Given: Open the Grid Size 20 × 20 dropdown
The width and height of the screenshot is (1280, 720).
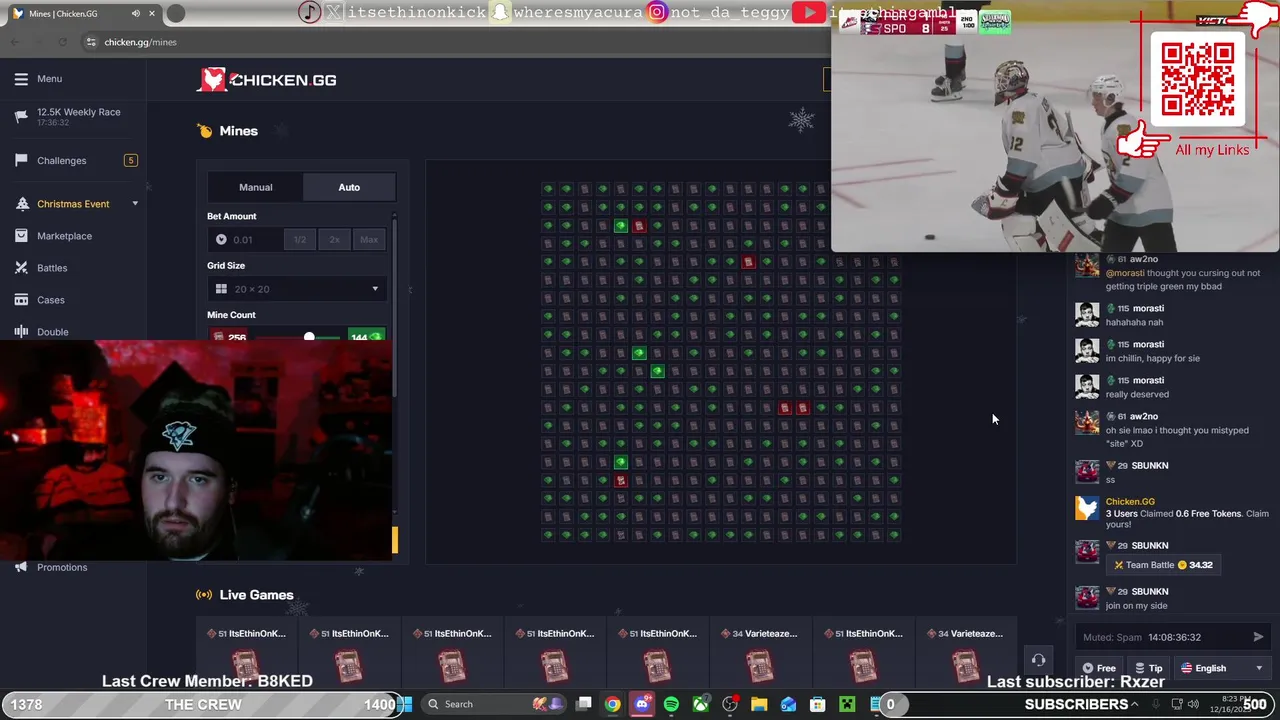Looking at the screenshot, I should click(x=298, y=289).
